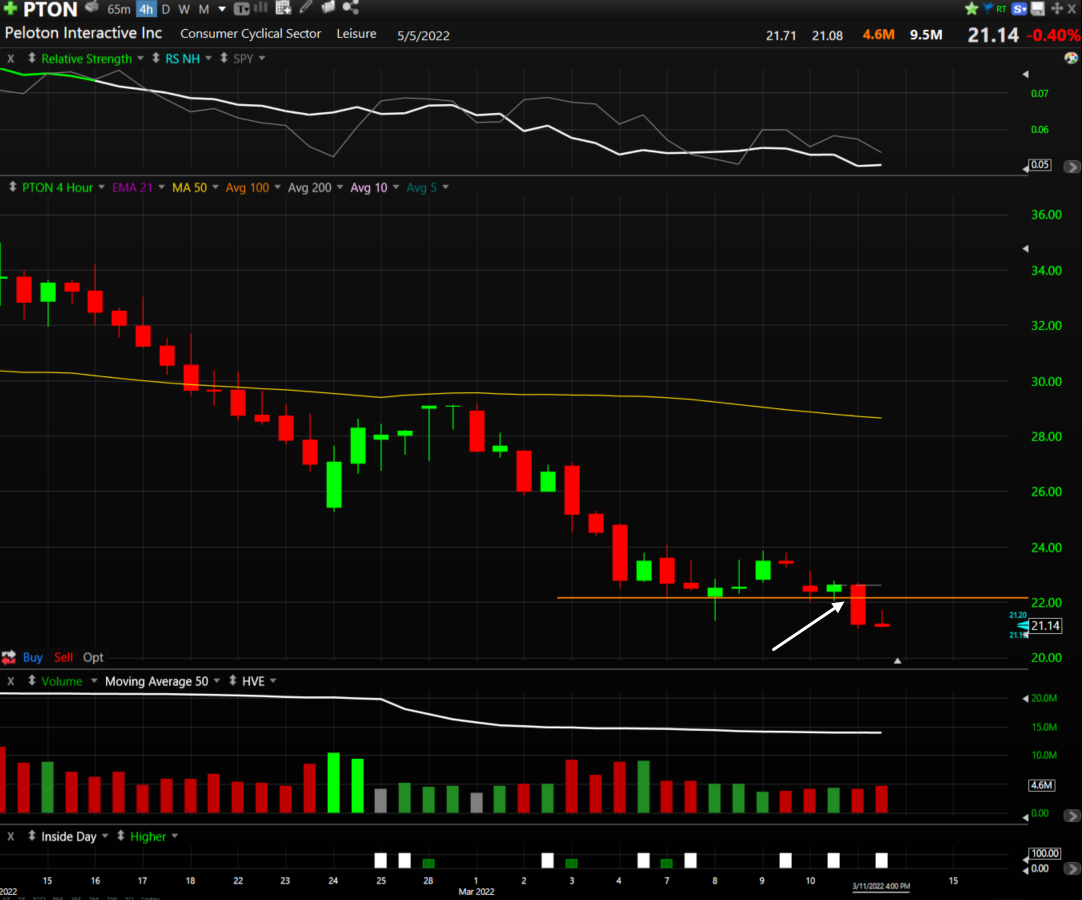This screenshot has width=1082, height=900.
Task: Expand the Moving Average 50 dropdown arrow
Action: coord(217,681)
